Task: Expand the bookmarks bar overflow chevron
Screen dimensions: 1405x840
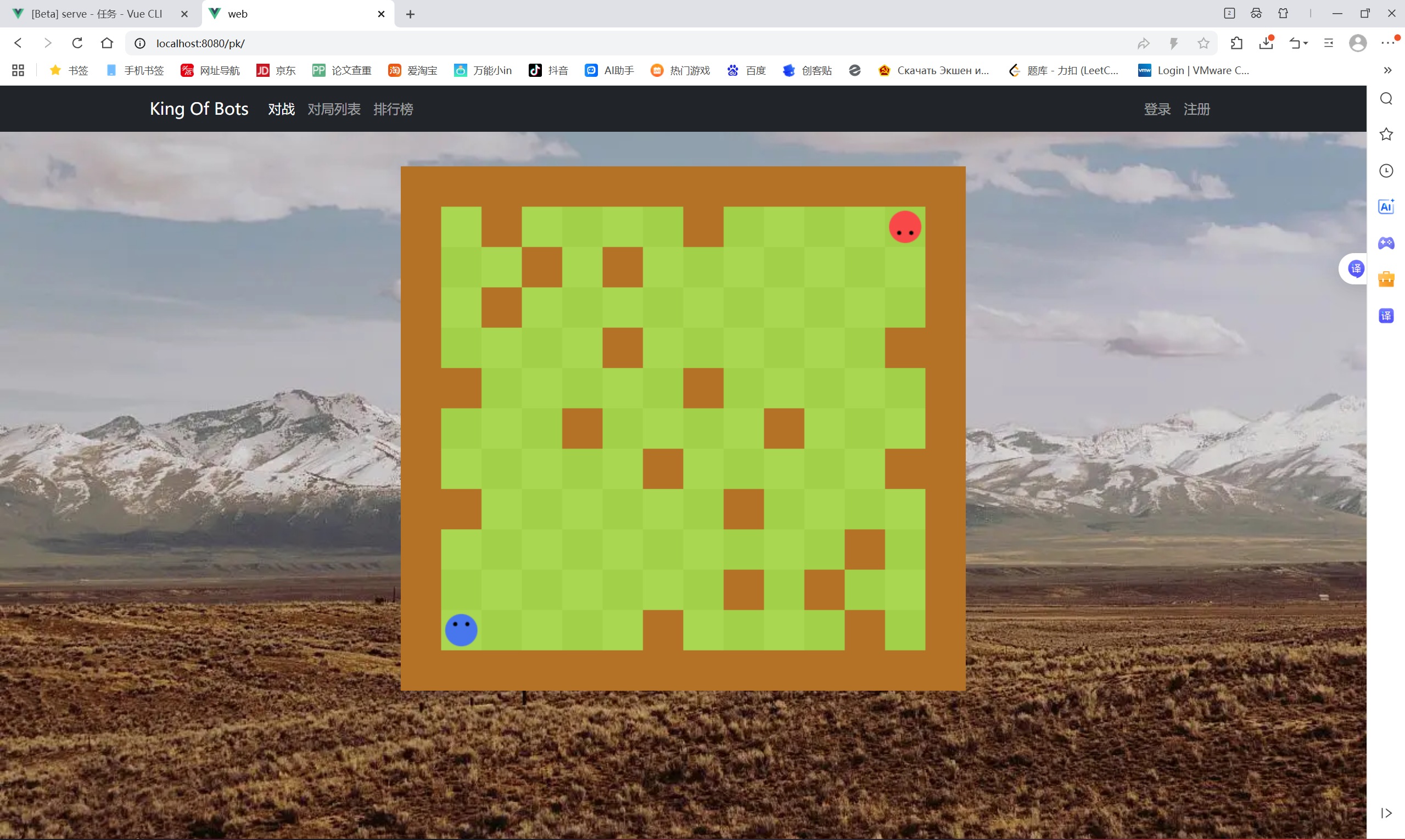Action: pos(1387,70)
